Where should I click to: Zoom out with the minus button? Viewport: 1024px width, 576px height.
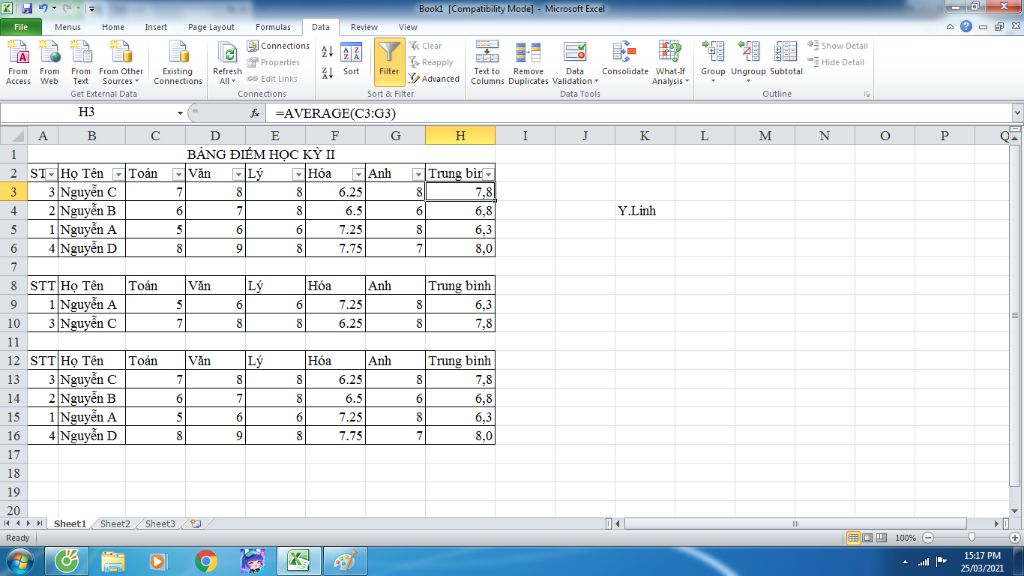pyautogui.click(x=928, y=537)
